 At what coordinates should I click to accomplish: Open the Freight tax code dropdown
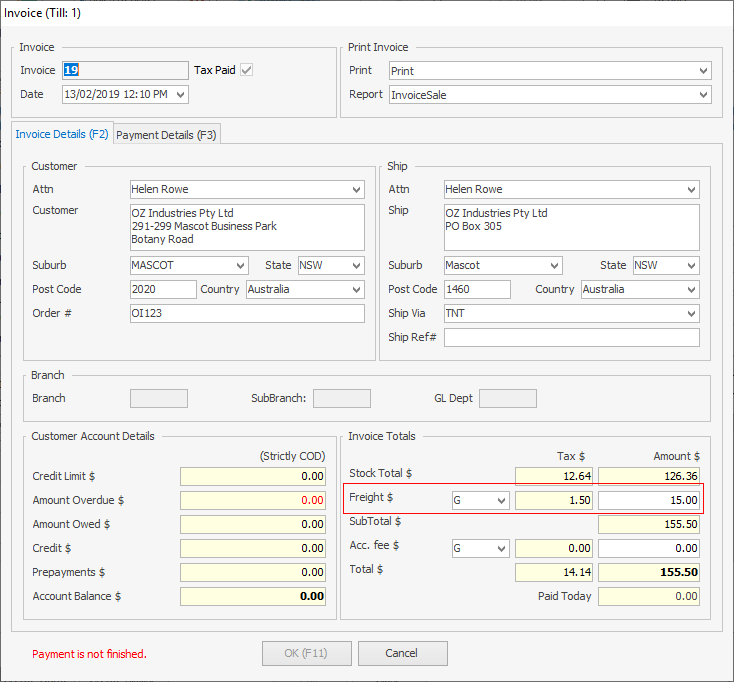point(500,500)
